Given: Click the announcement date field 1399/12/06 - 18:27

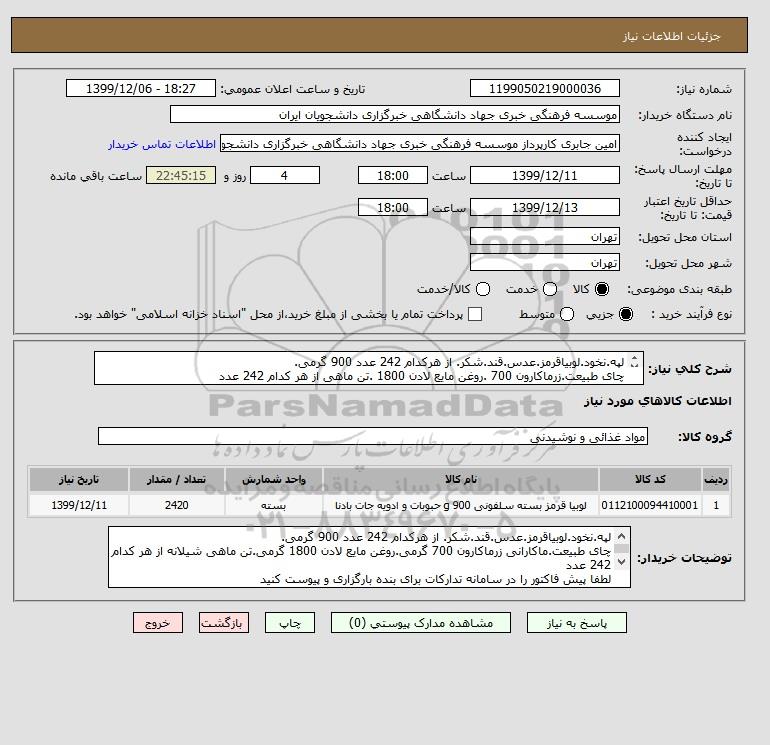Looking at the screenshot, I should coord(141,88).
